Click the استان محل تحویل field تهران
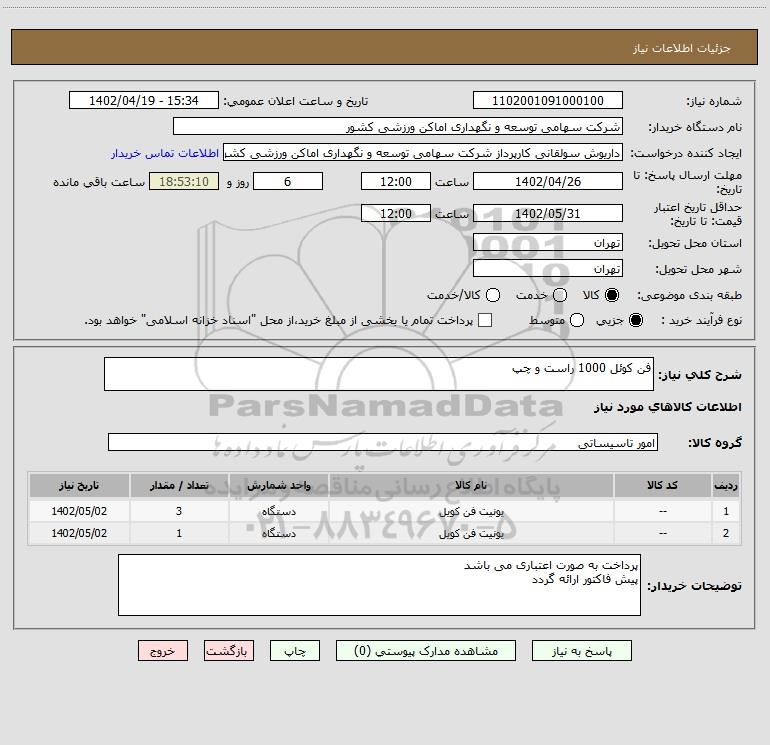The height and width of the screenshot is (745, 770). pos(548,242)
